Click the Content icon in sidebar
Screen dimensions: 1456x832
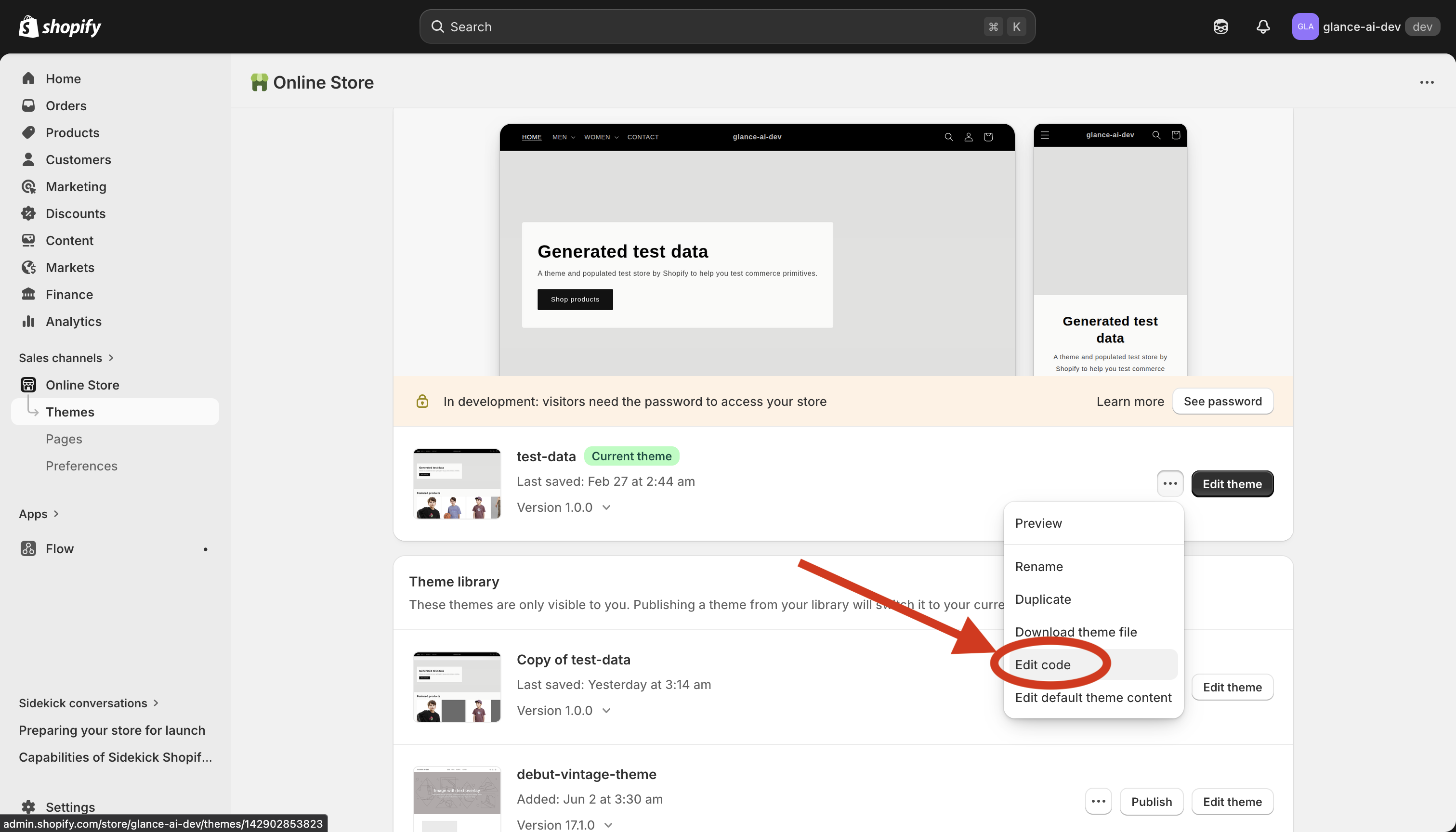(x=28, y=240)
